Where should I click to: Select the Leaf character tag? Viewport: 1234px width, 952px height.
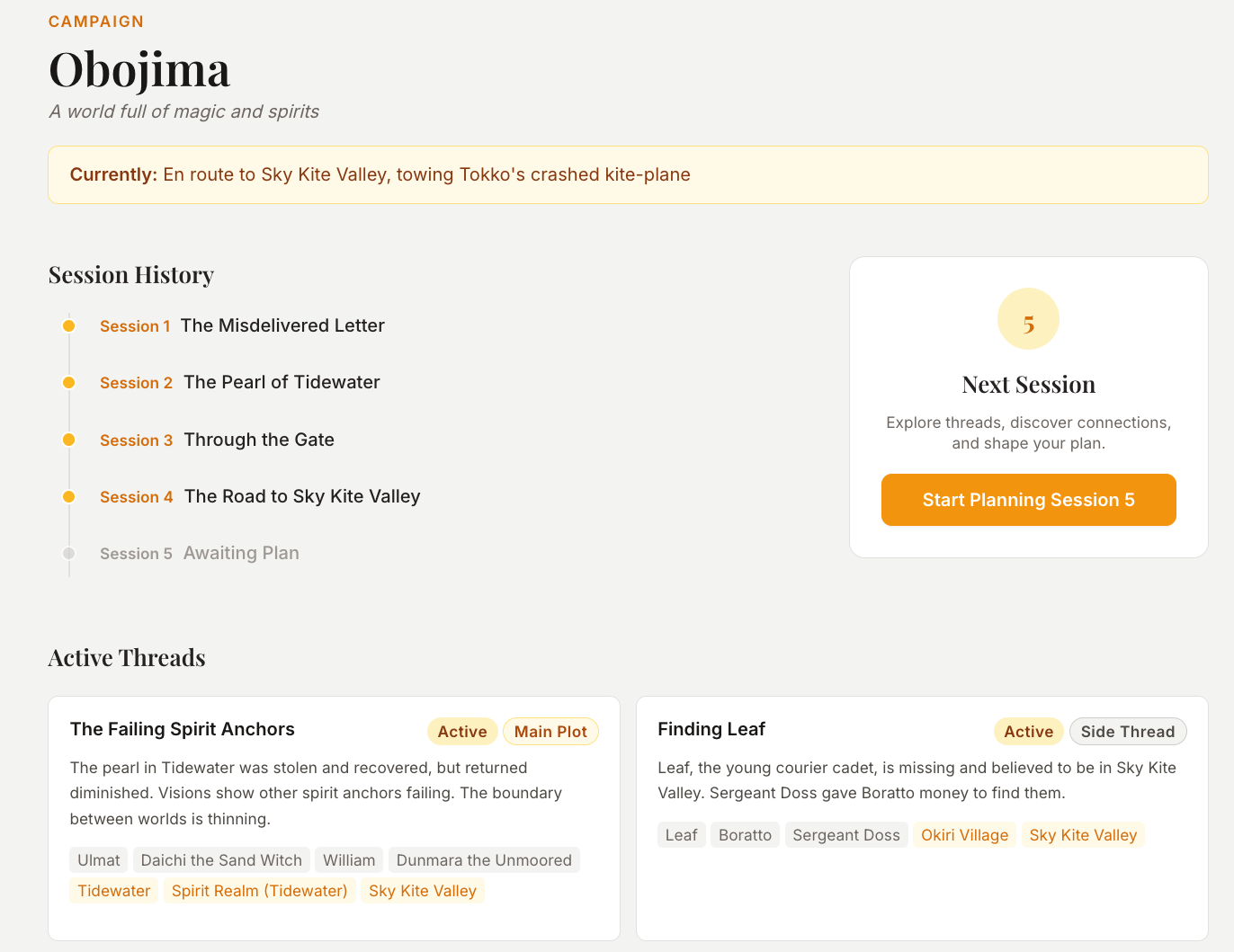(682, 835)
